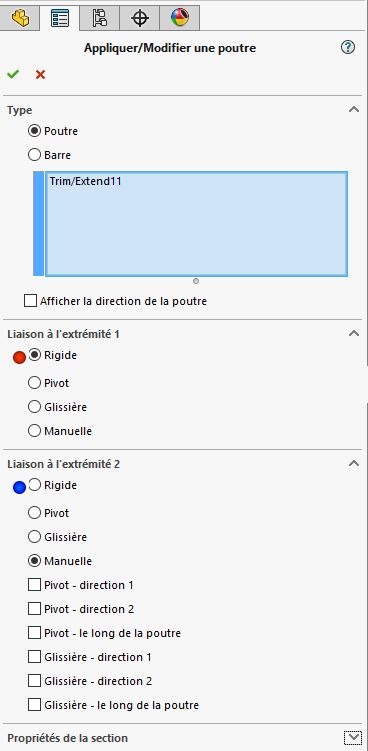Open the DisplayManager color sphere tab

coord(180,19)
